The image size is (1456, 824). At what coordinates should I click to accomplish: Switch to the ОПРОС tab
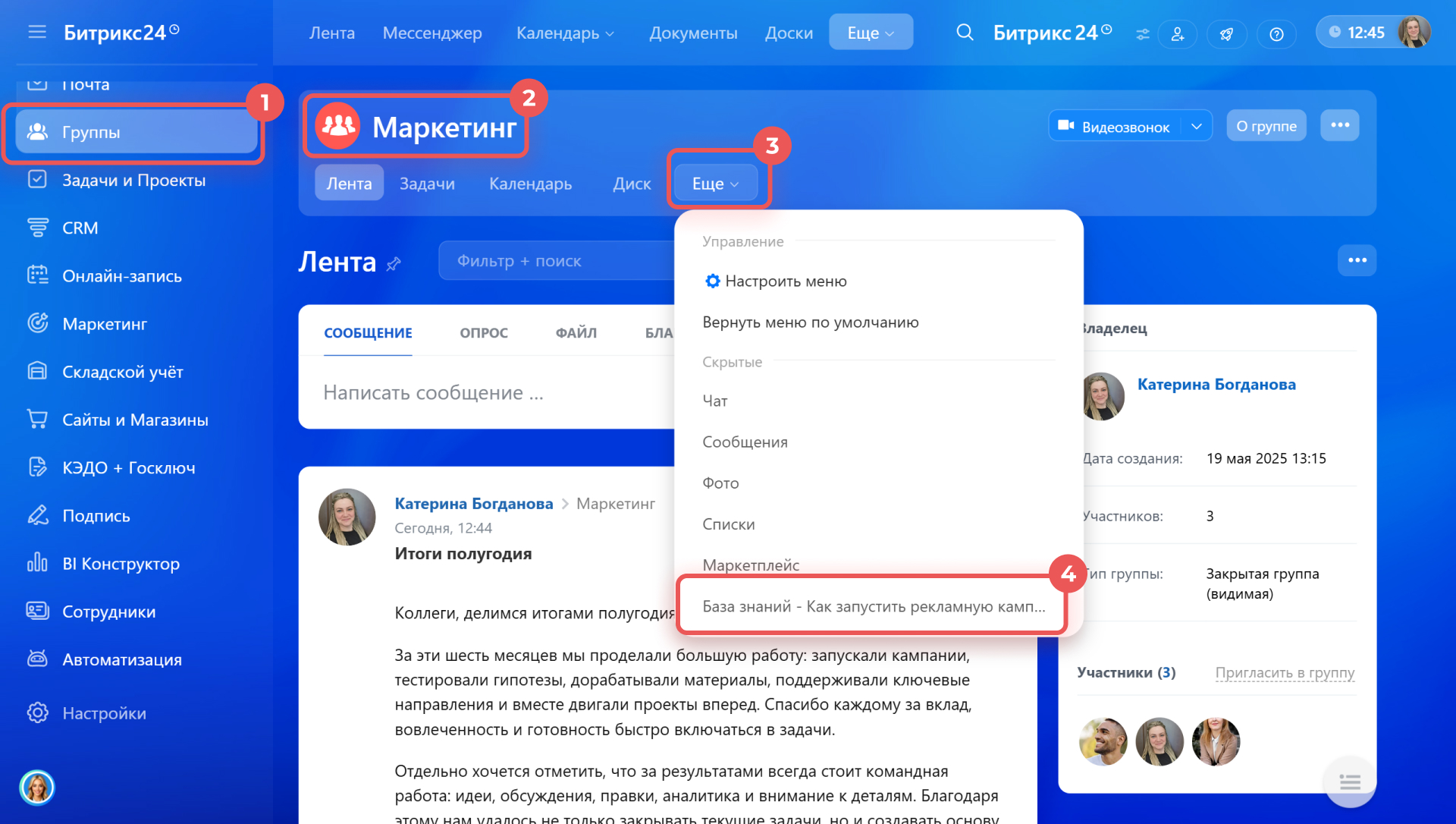[483, 332]
